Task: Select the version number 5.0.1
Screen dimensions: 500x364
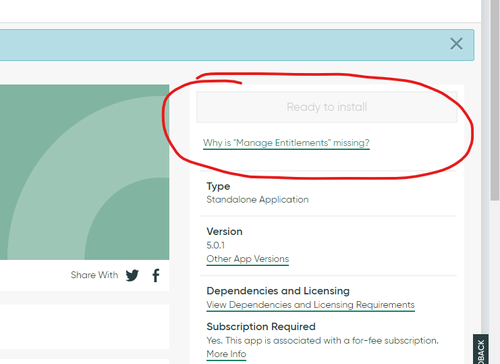Action: click(x=216, y=245)
